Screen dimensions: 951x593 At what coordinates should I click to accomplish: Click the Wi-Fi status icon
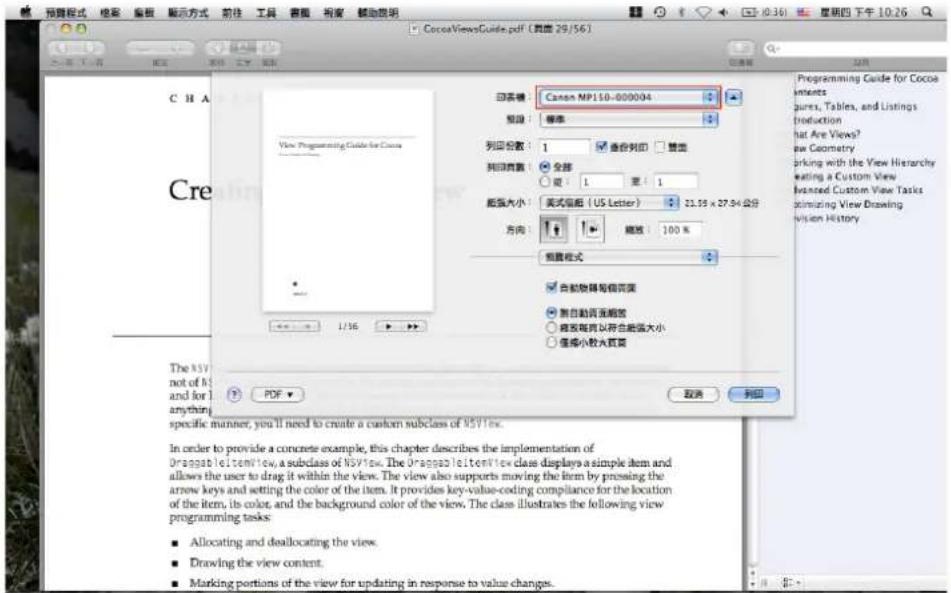click(x=703, y=12)
